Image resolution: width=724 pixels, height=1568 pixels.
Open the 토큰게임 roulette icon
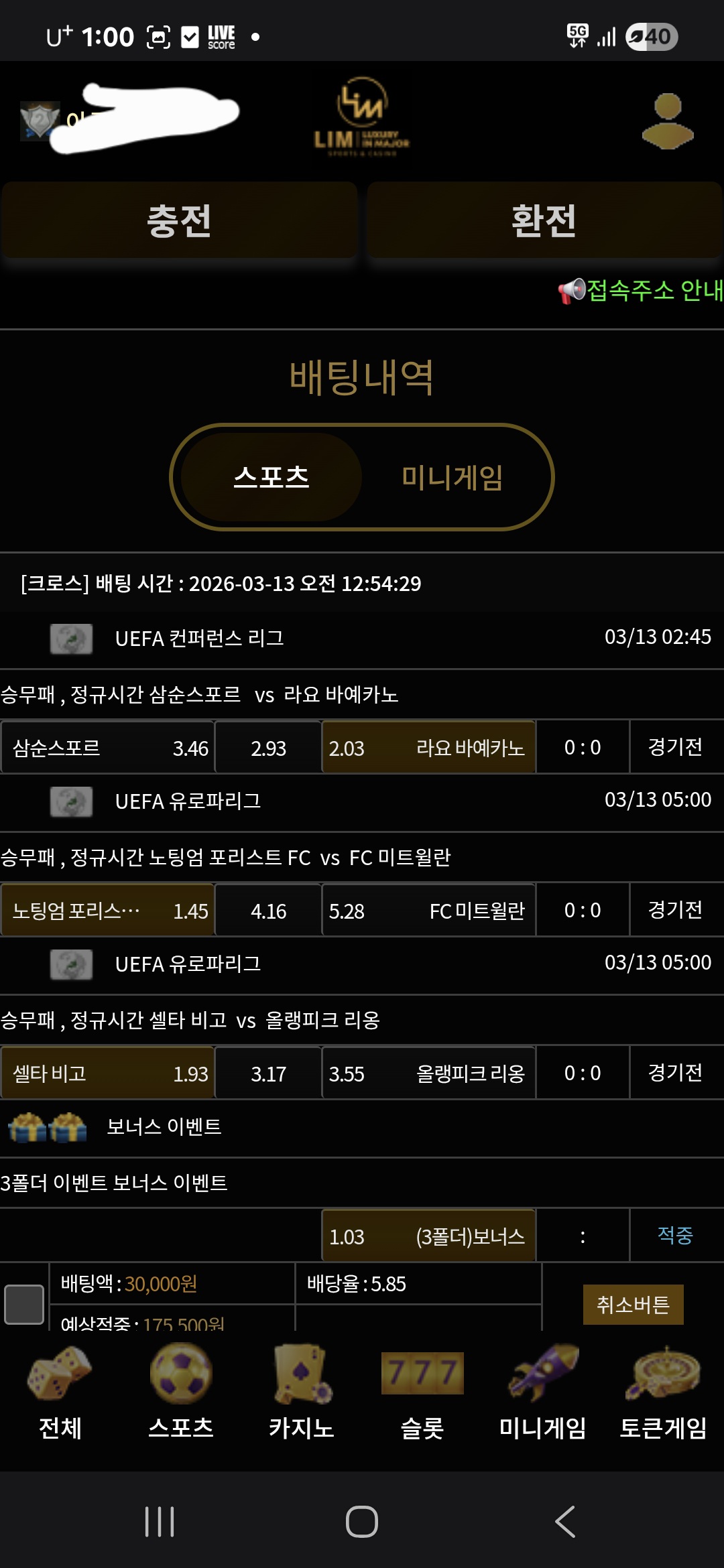click(x=662, y=1372)
